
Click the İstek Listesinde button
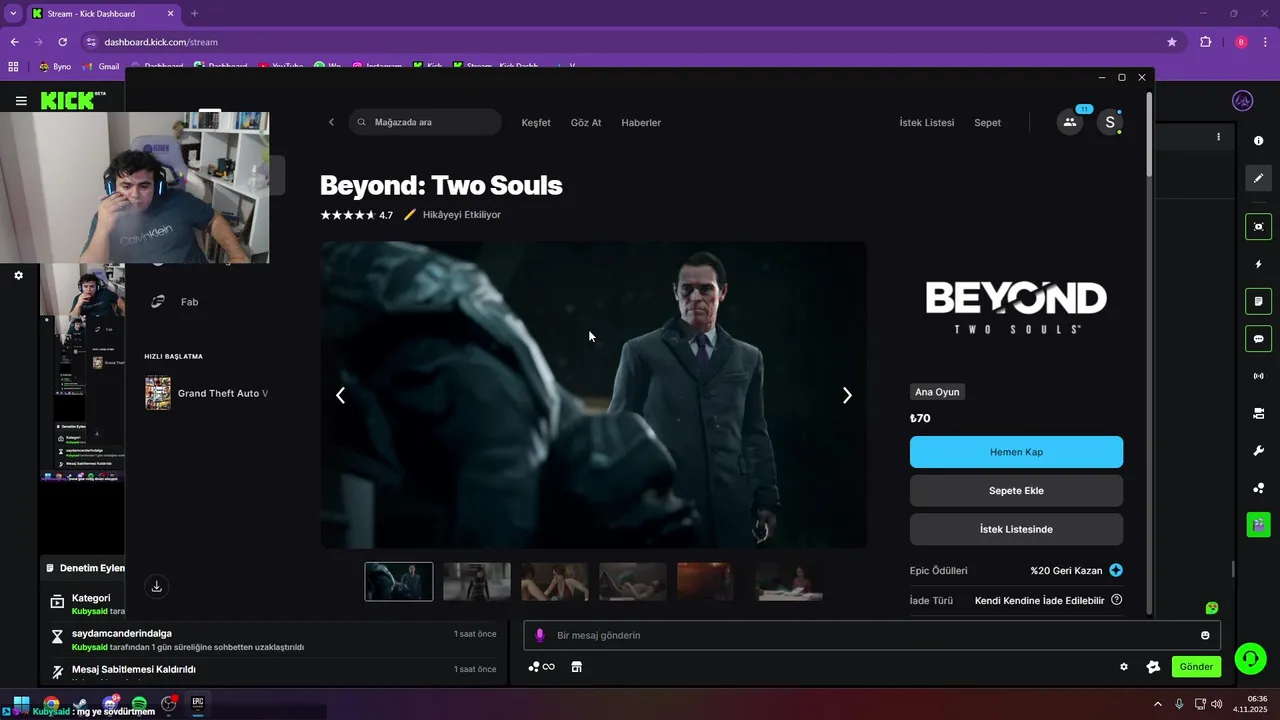coord(1016,529)
